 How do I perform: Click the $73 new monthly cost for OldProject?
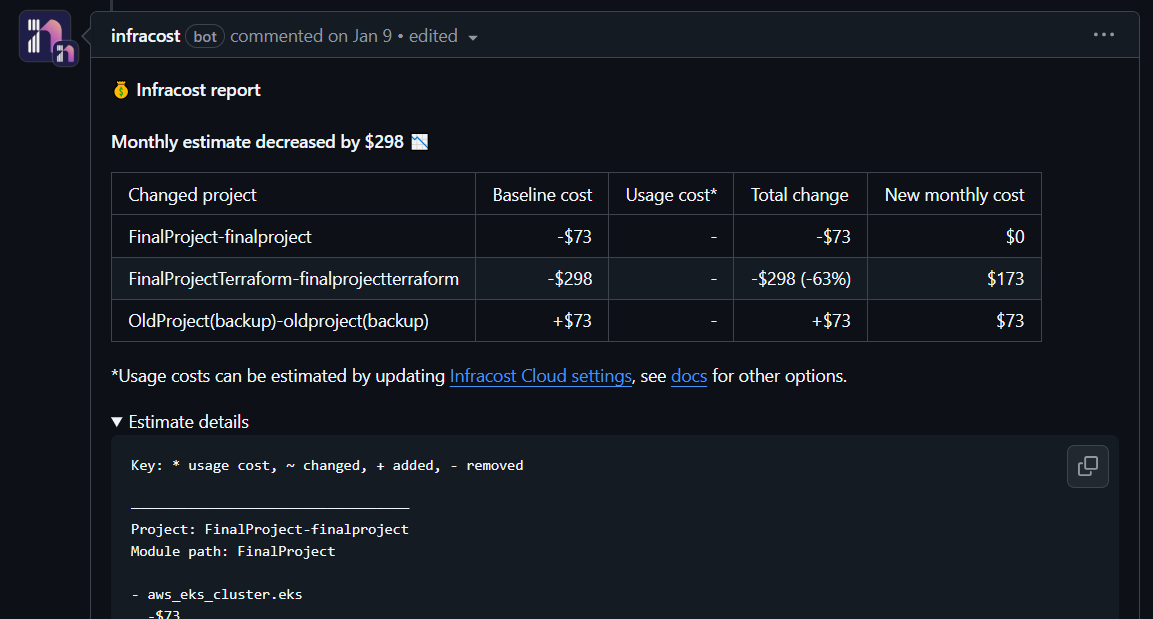[954, 321]
